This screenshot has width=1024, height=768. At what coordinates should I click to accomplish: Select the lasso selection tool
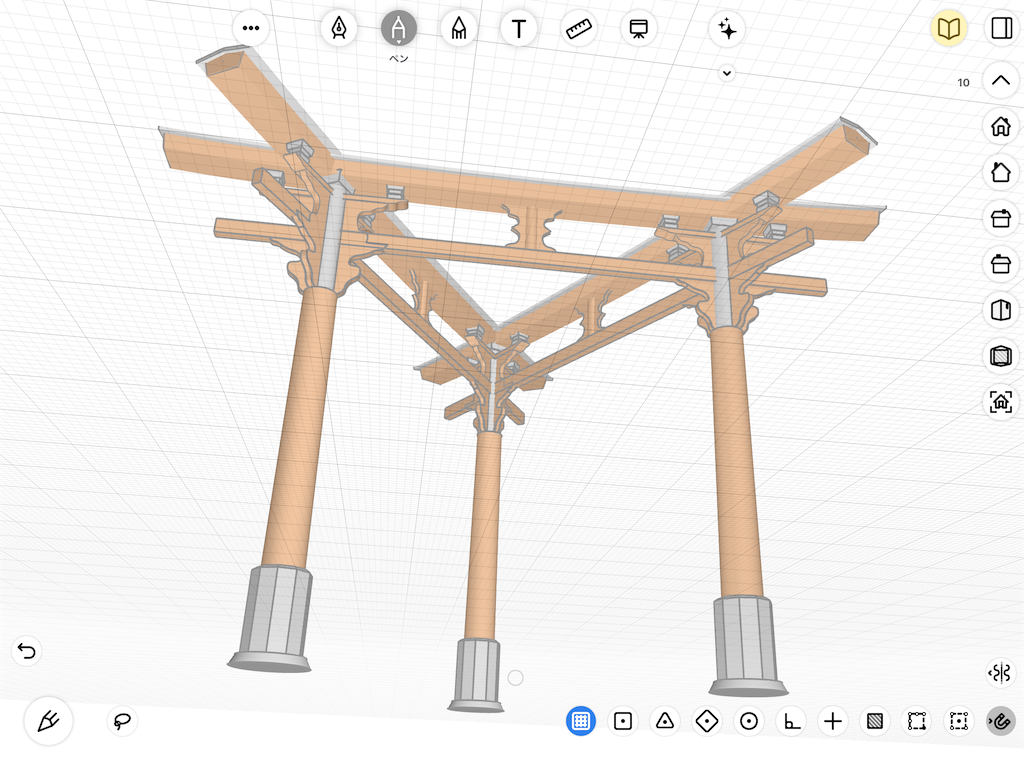tap(121, 721)
